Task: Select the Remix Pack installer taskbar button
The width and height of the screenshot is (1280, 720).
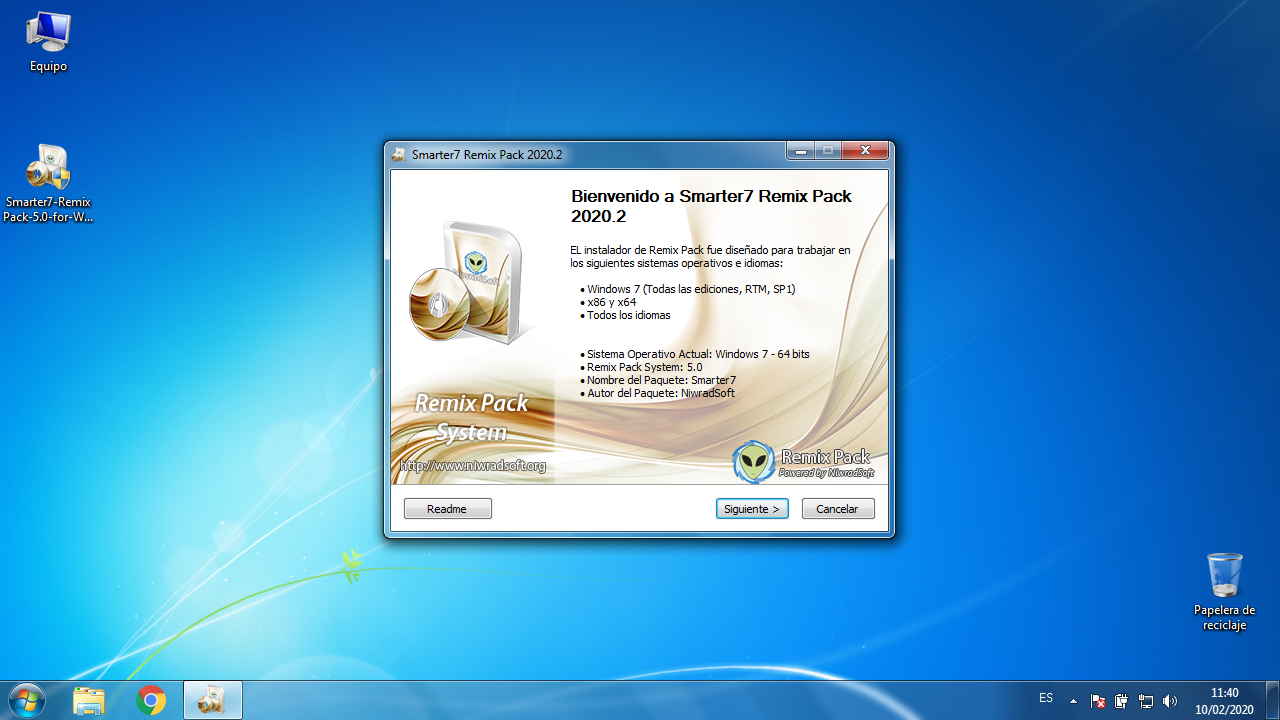Action: [x=213, y=701]
